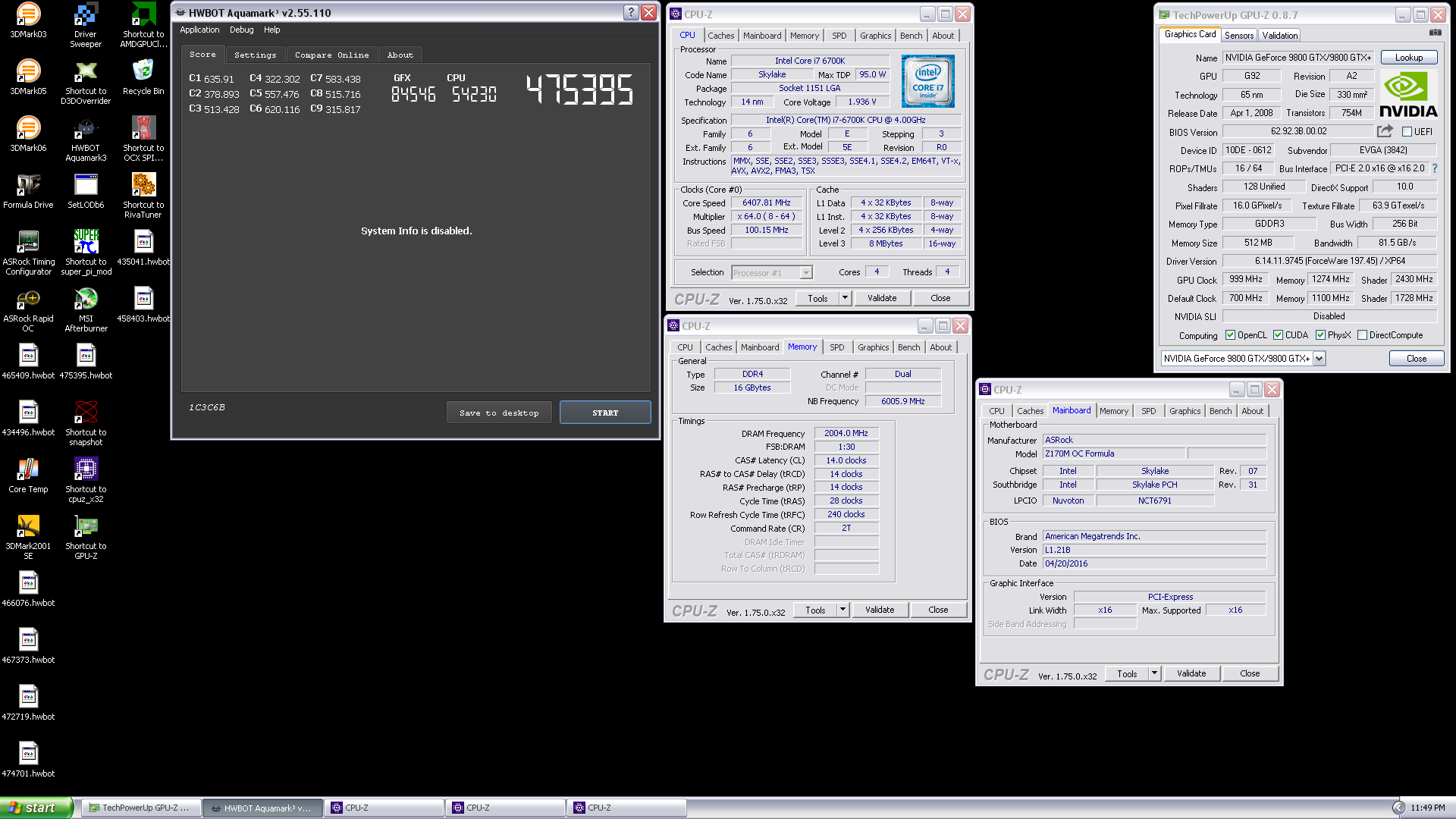This screenshot has height=819, width=1456.
Task: Expand the GPU selection dropdown in GPU-Z
Action: click(1319, 359)
